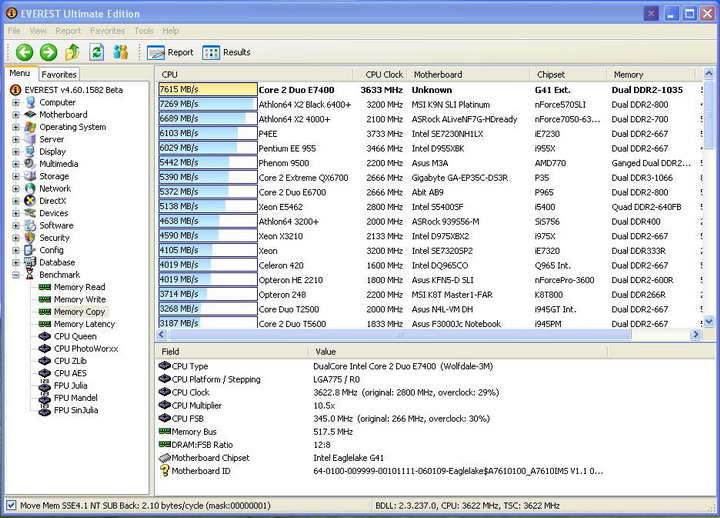Switch to the Menu sidebar tab
Image resolution: width=720 pixels, height=518 pixels.
20,73
